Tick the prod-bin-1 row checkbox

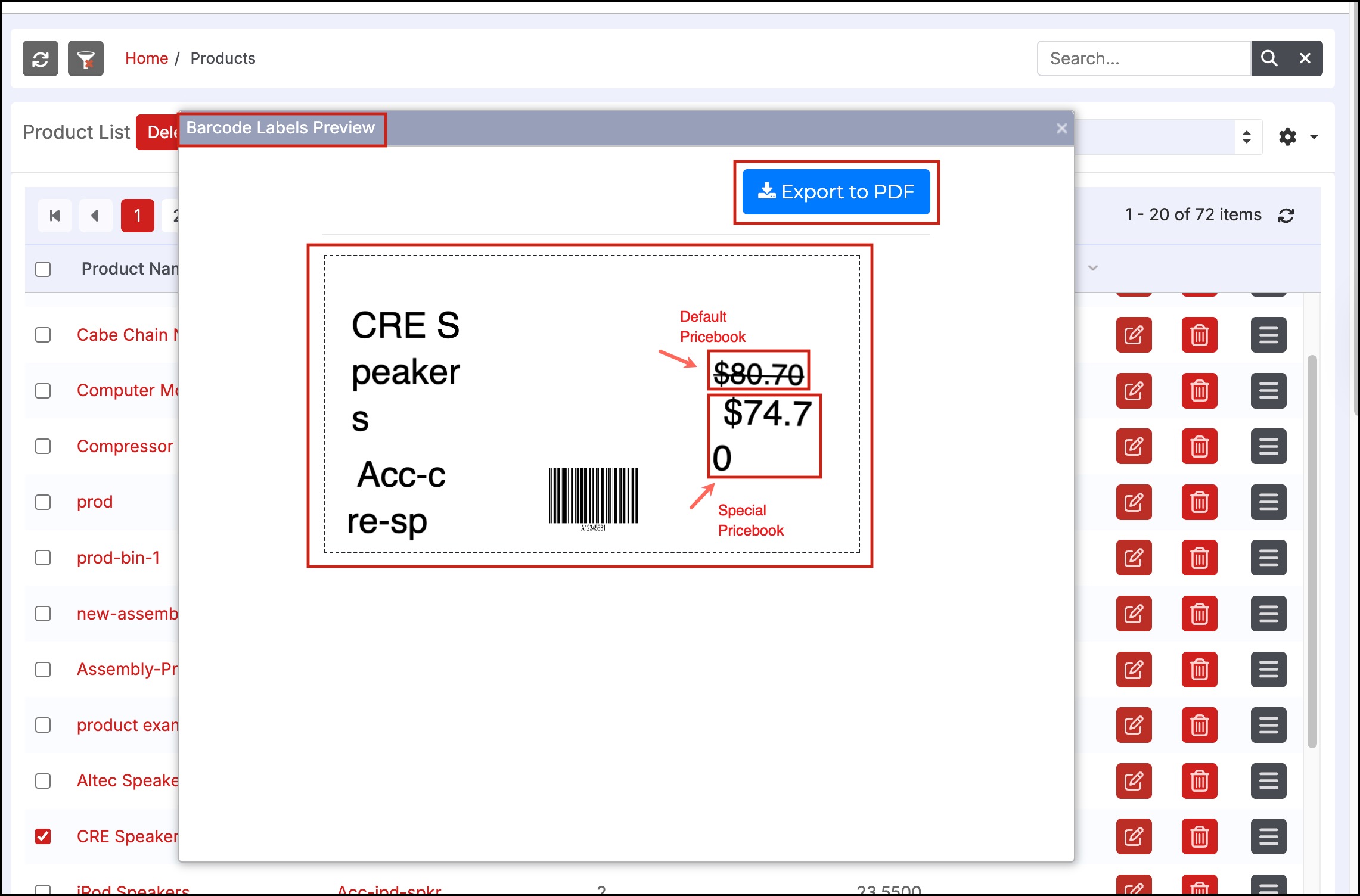[43, 558]
